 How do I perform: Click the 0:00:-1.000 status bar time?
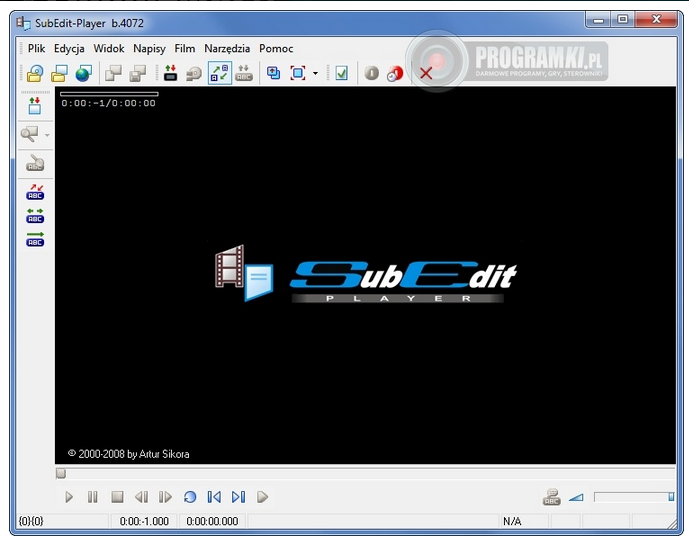(x=144, y=521)
